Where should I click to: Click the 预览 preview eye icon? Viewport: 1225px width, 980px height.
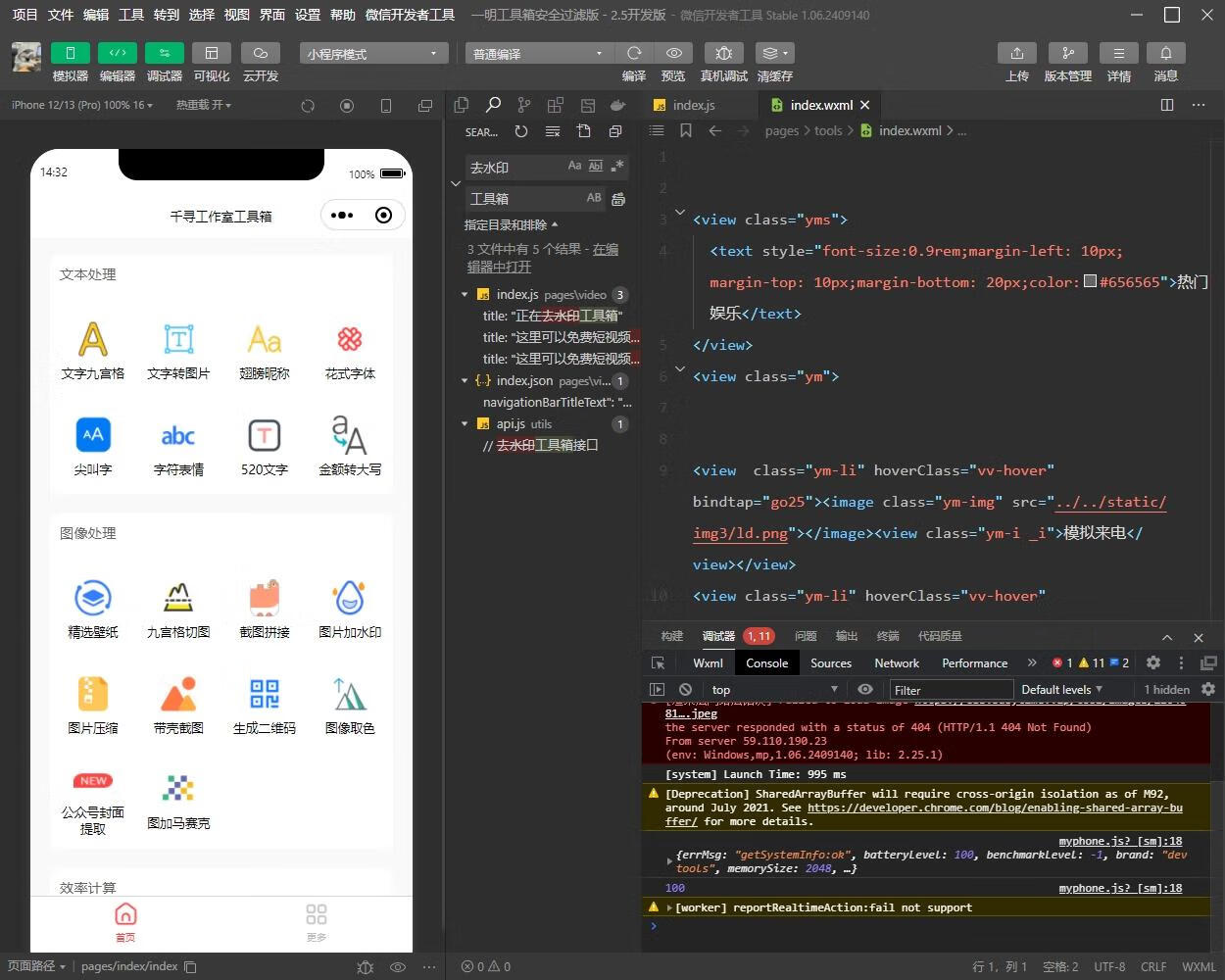coord(673,53)
